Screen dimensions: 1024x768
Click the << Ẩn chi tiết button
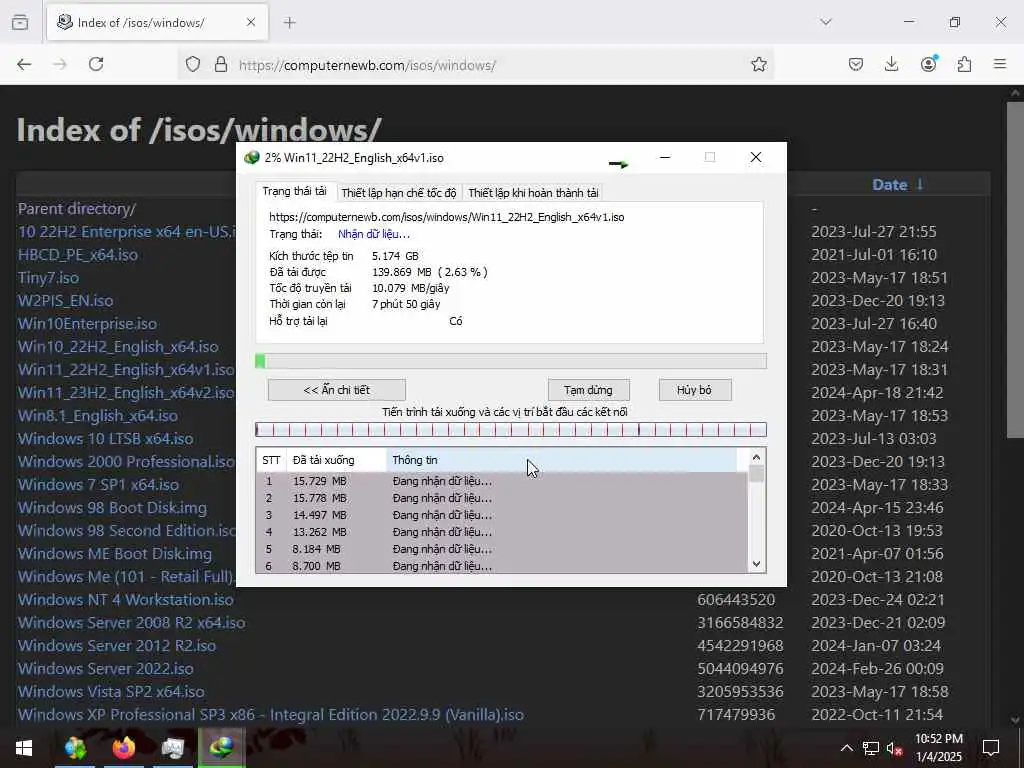tap(337, 390)
